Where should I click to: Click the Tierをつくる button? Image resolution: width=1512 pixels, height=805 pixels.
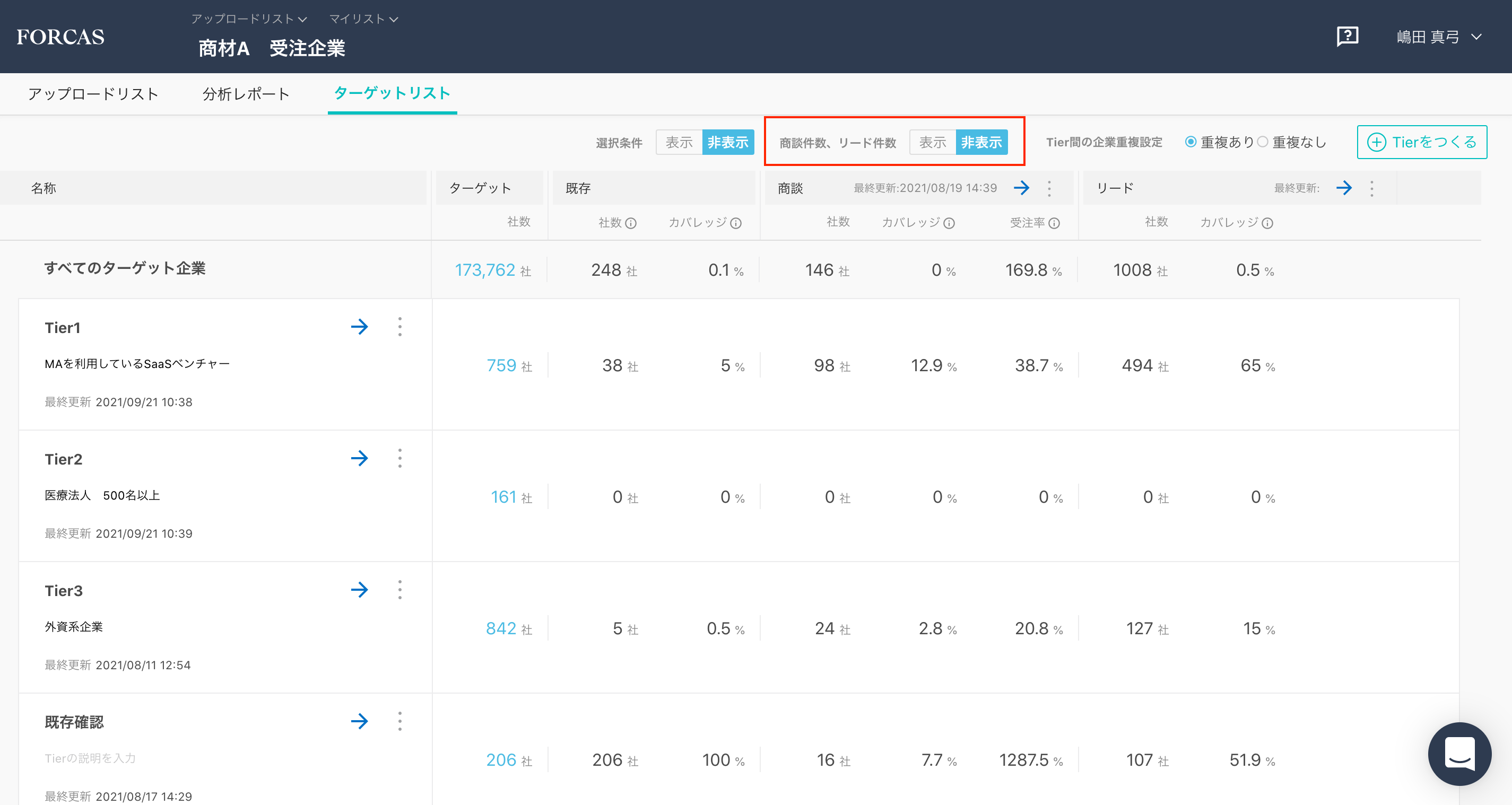coord(1422,142)
